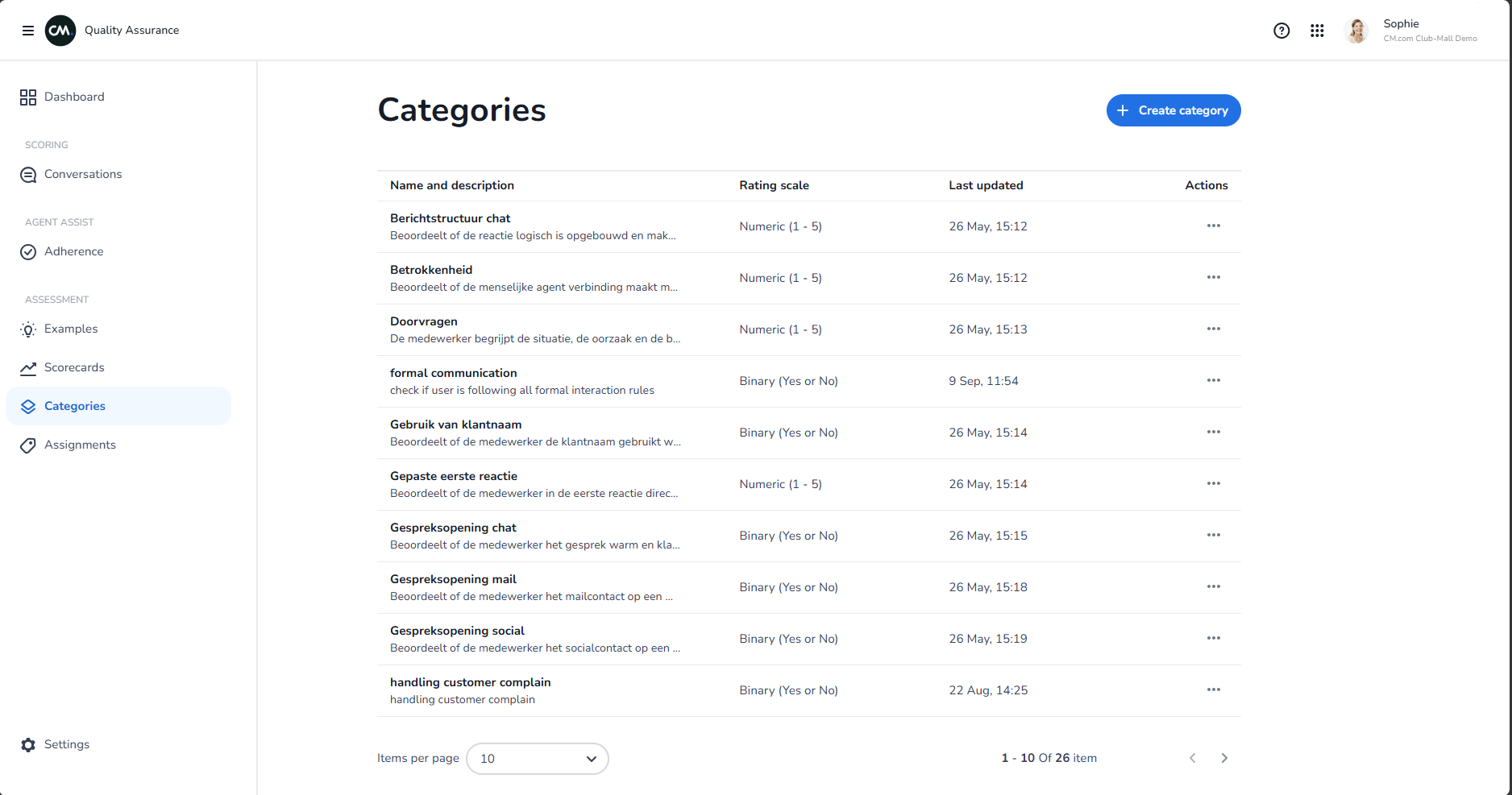Open the Adherence page link
1512x795 pixels.
pos(74,251)
